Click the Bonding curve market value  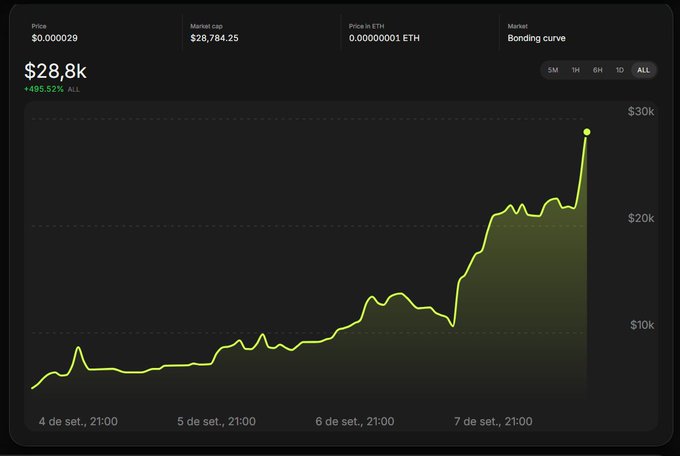536,38
